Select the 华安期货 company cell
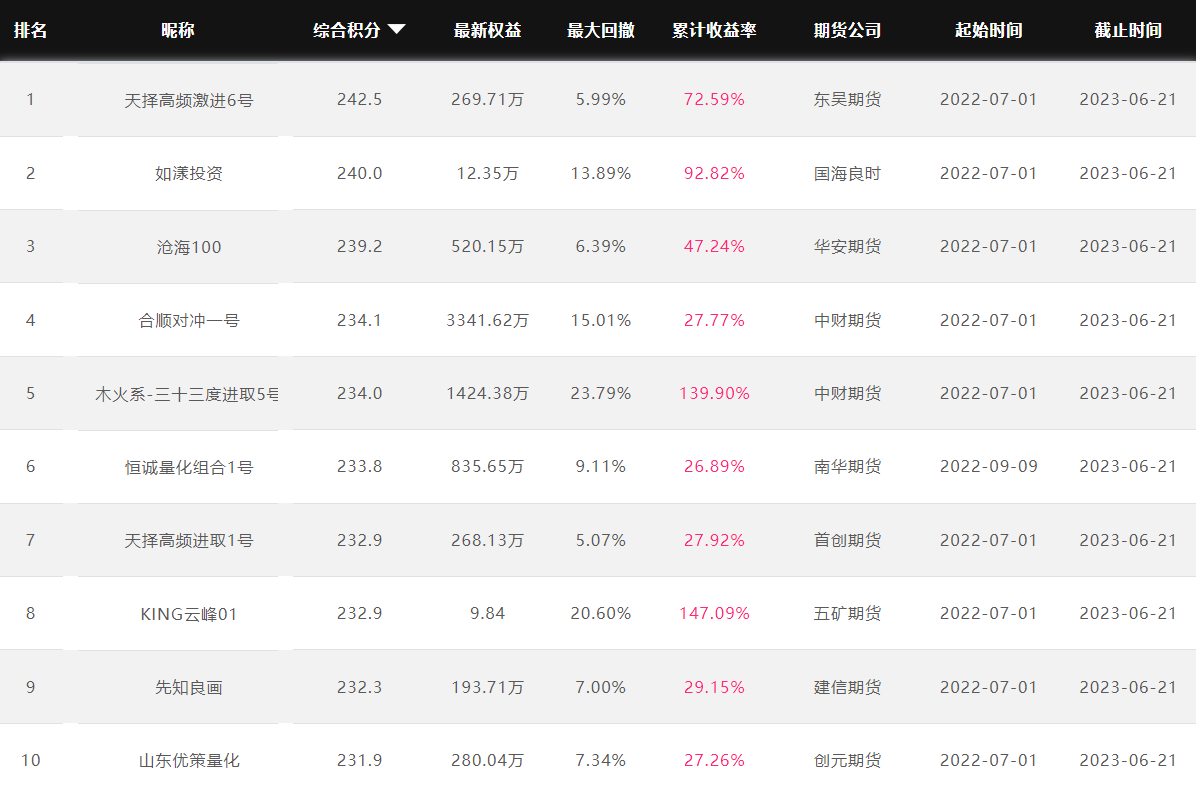1196x792 pixels. point(847,246)
